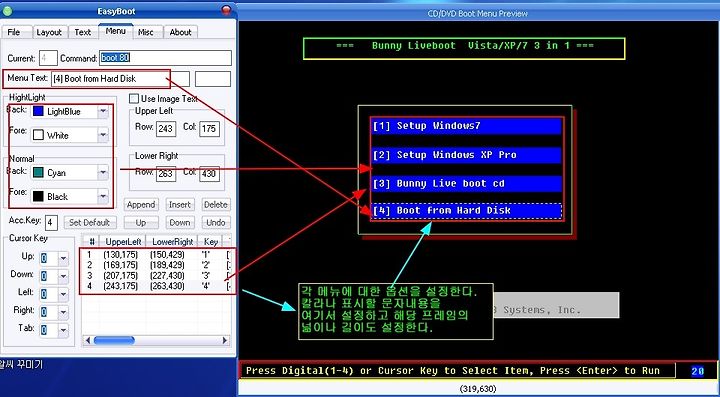The image size is (720, 397).
Task: Click the UpperLeft column header
Action: [123, 241]
